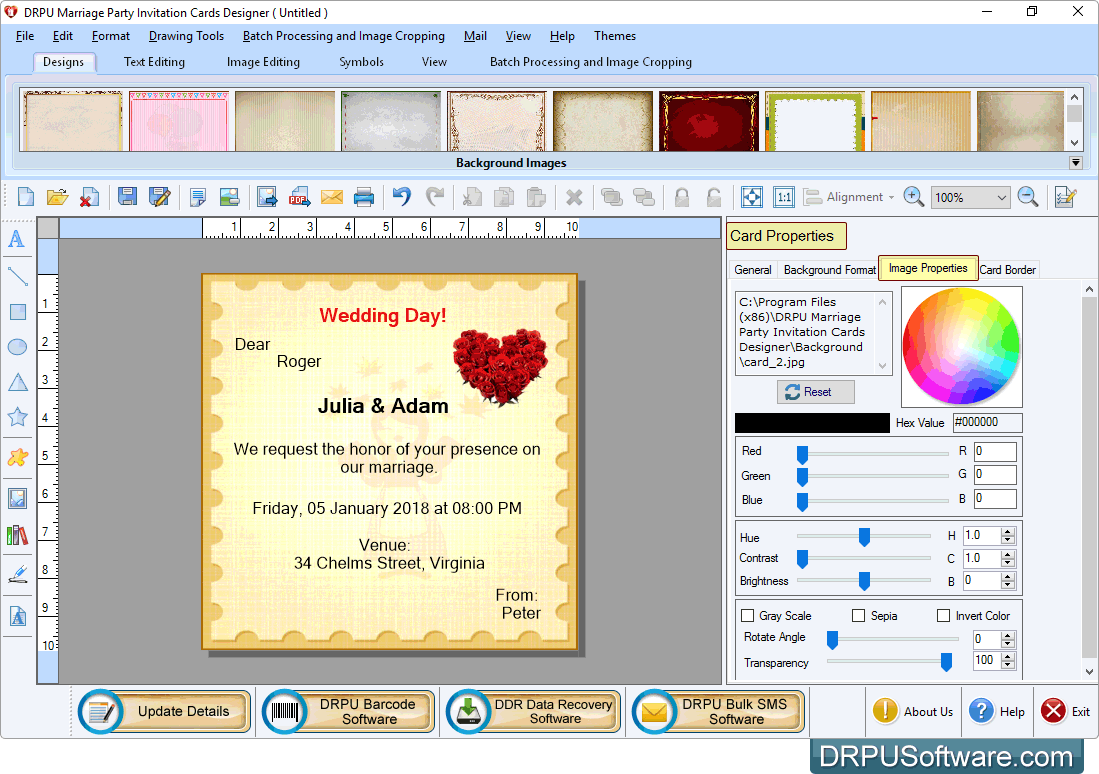
Task: Enable the Sepia checkbox
Action: pyautogui.click(x=859, y=616)
